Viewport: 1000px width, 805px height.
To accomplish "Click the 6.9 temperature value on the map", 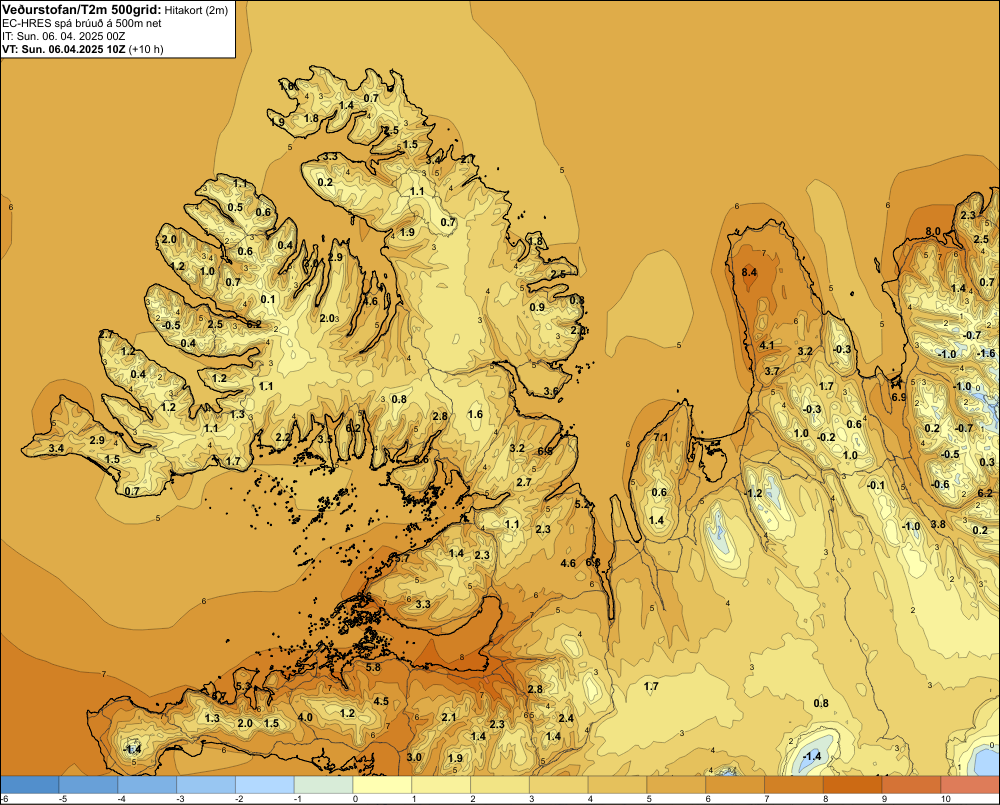I will [x=899, y=397].
